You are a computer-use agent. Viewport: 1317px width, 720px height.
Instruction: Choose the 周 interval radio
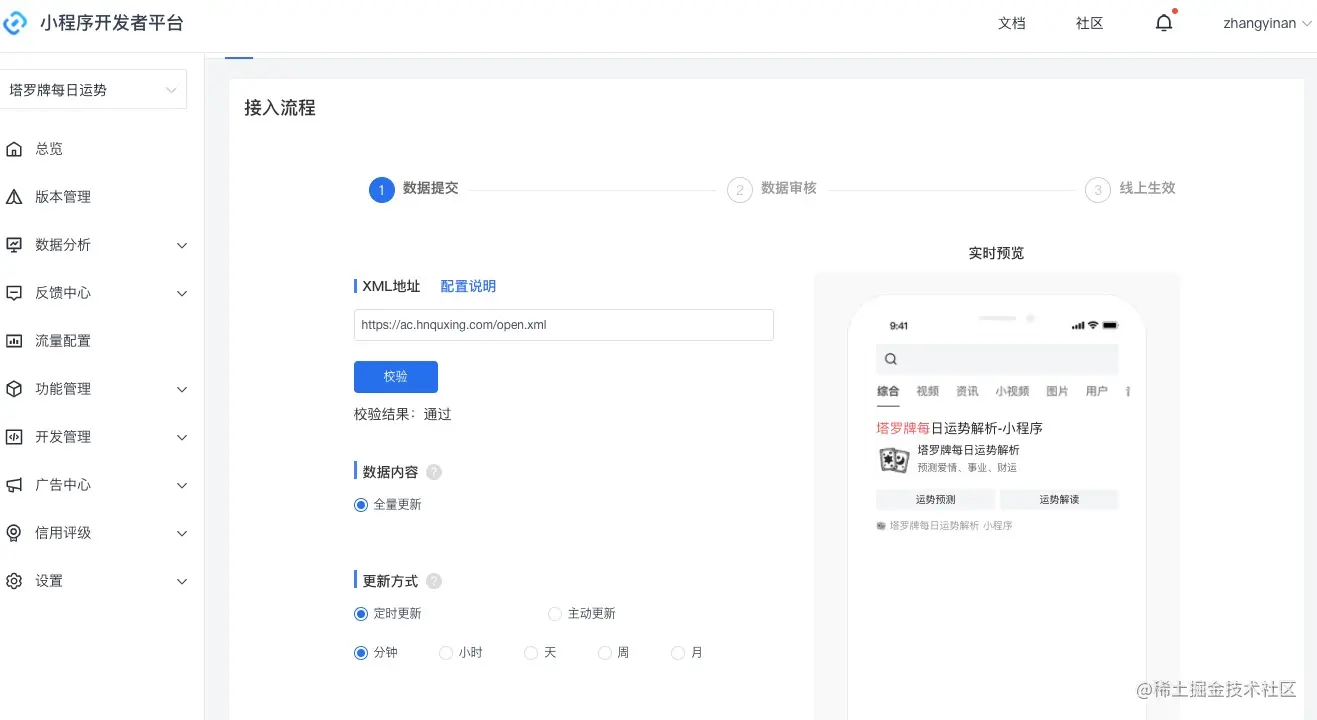point(604,653)
